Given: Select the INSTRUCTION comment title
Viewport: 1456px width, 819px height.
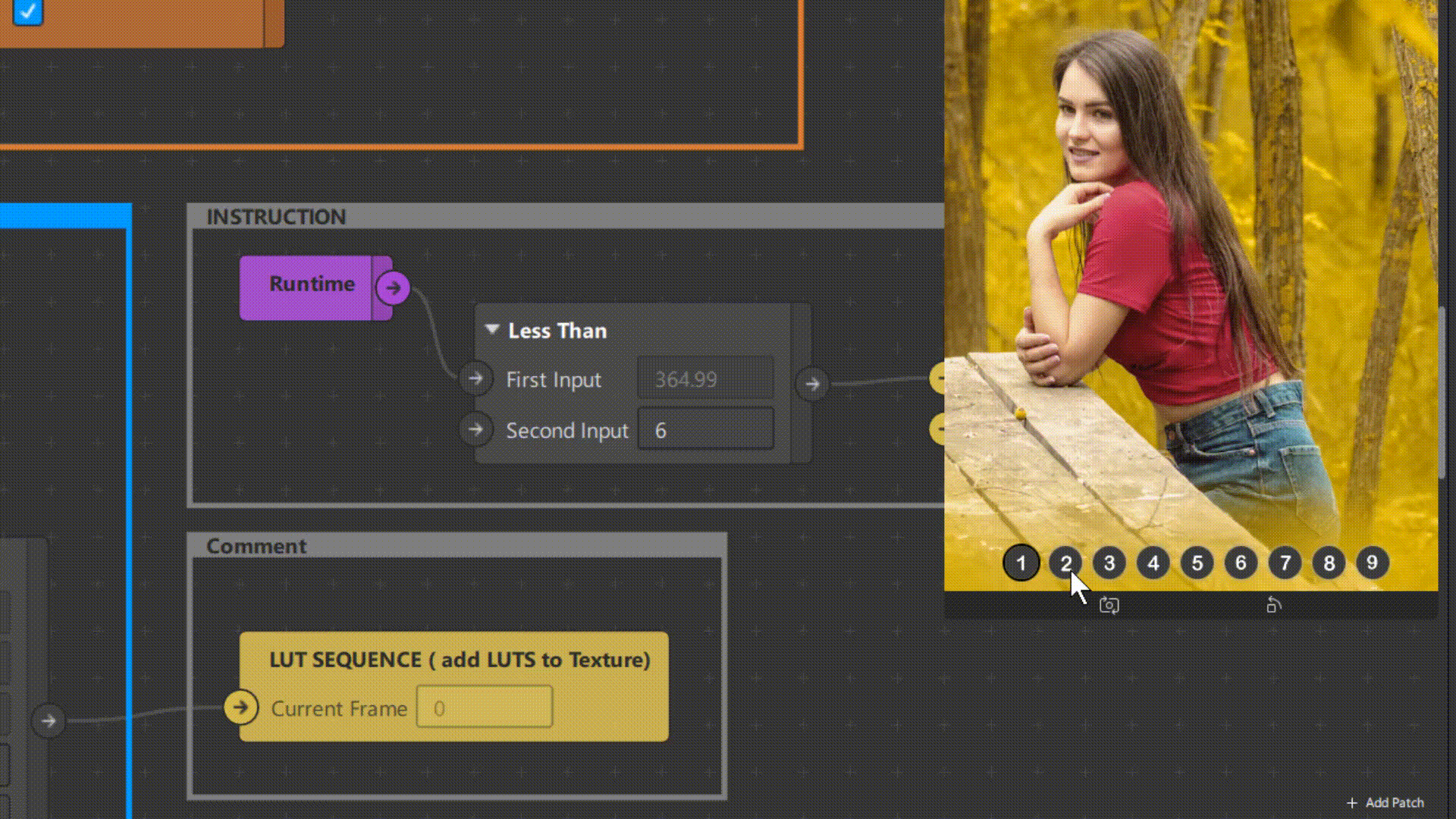Looking at the screenshot, I should (276, 217).
